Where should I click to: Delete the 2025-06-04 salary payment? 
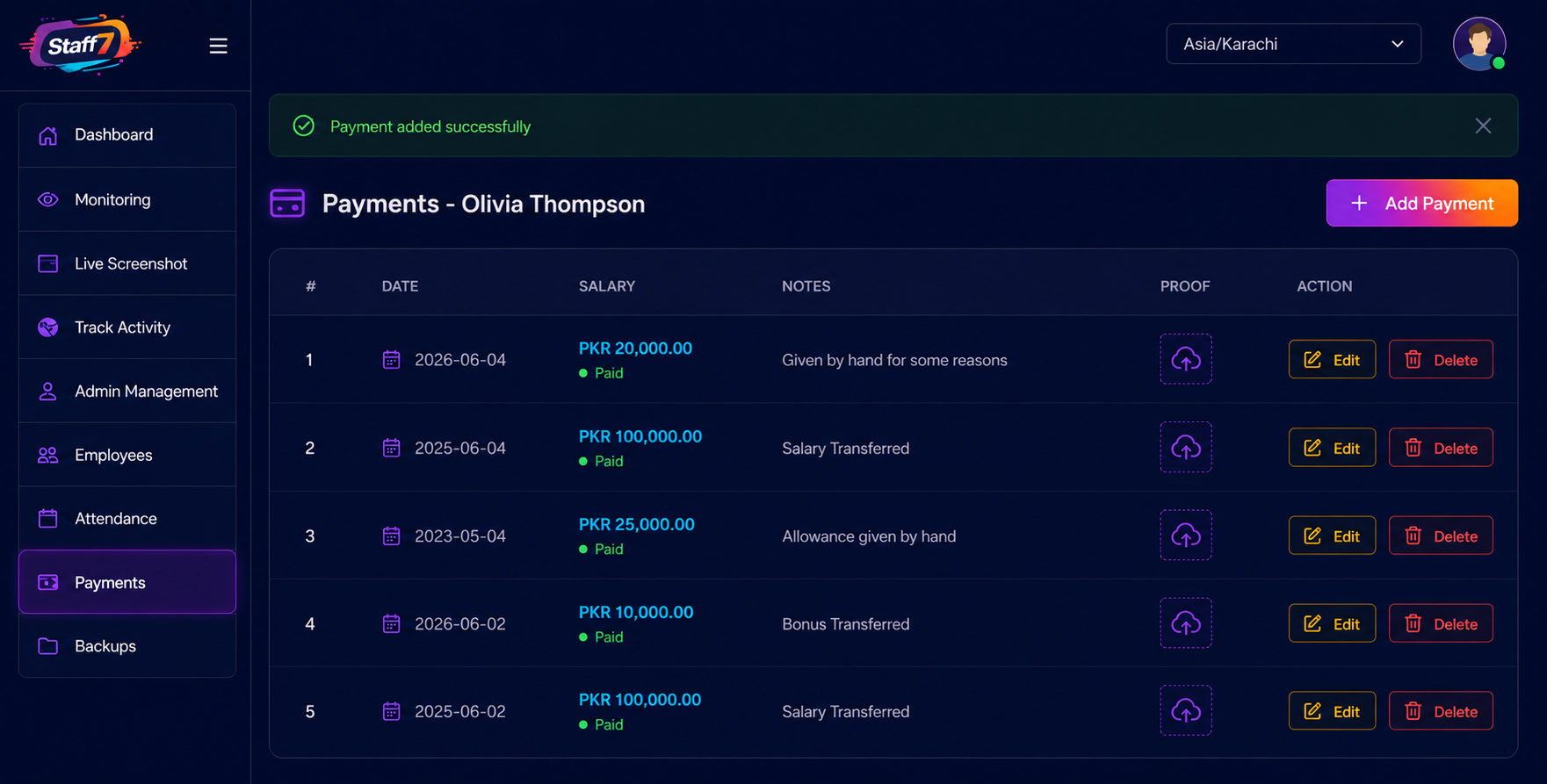1441,448
